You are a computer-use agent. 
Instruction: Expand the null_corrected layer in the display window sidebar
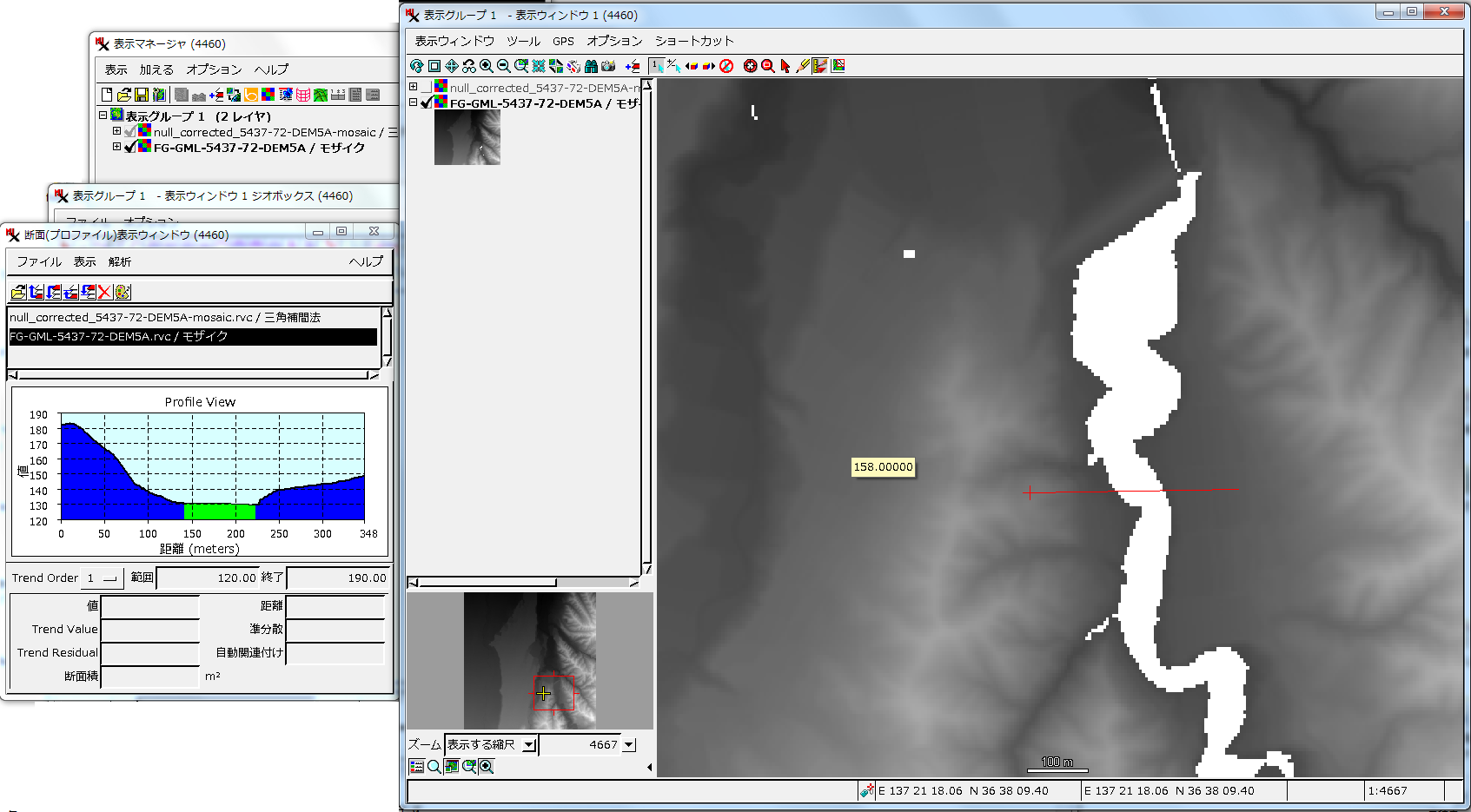click(x=414, y=87)
